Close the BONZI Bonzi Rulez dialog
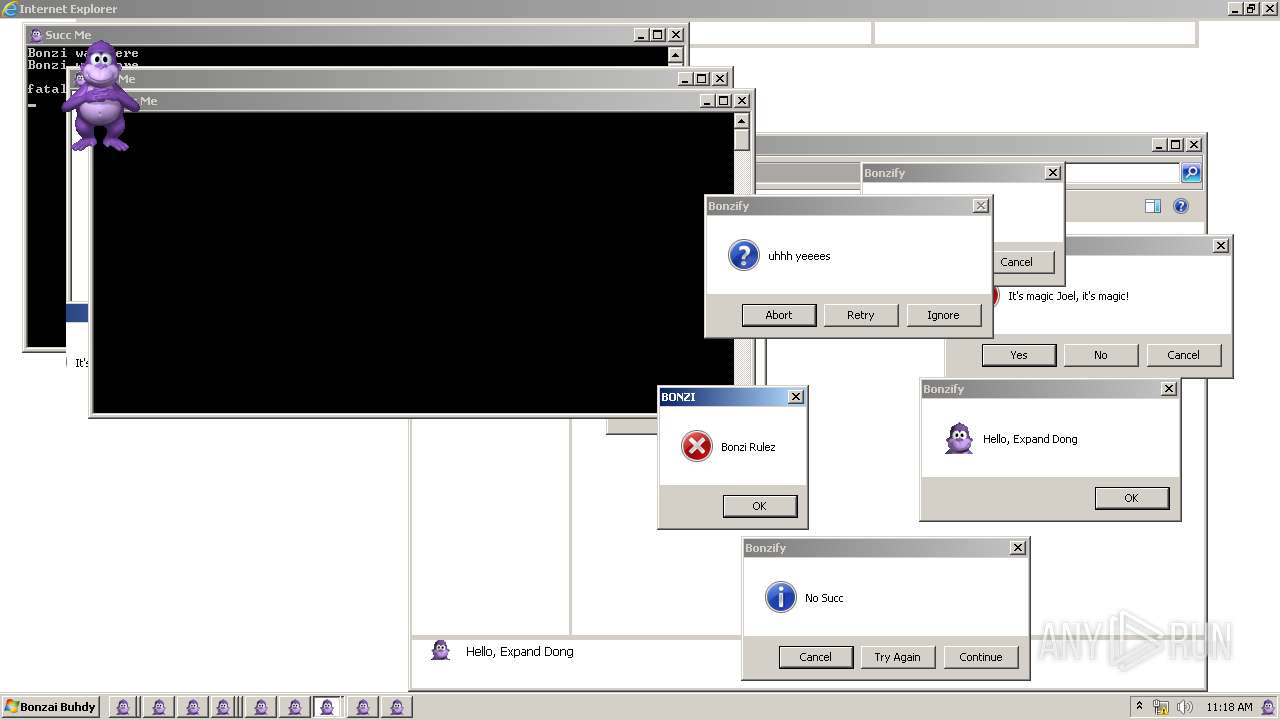 tap(796, 397)
